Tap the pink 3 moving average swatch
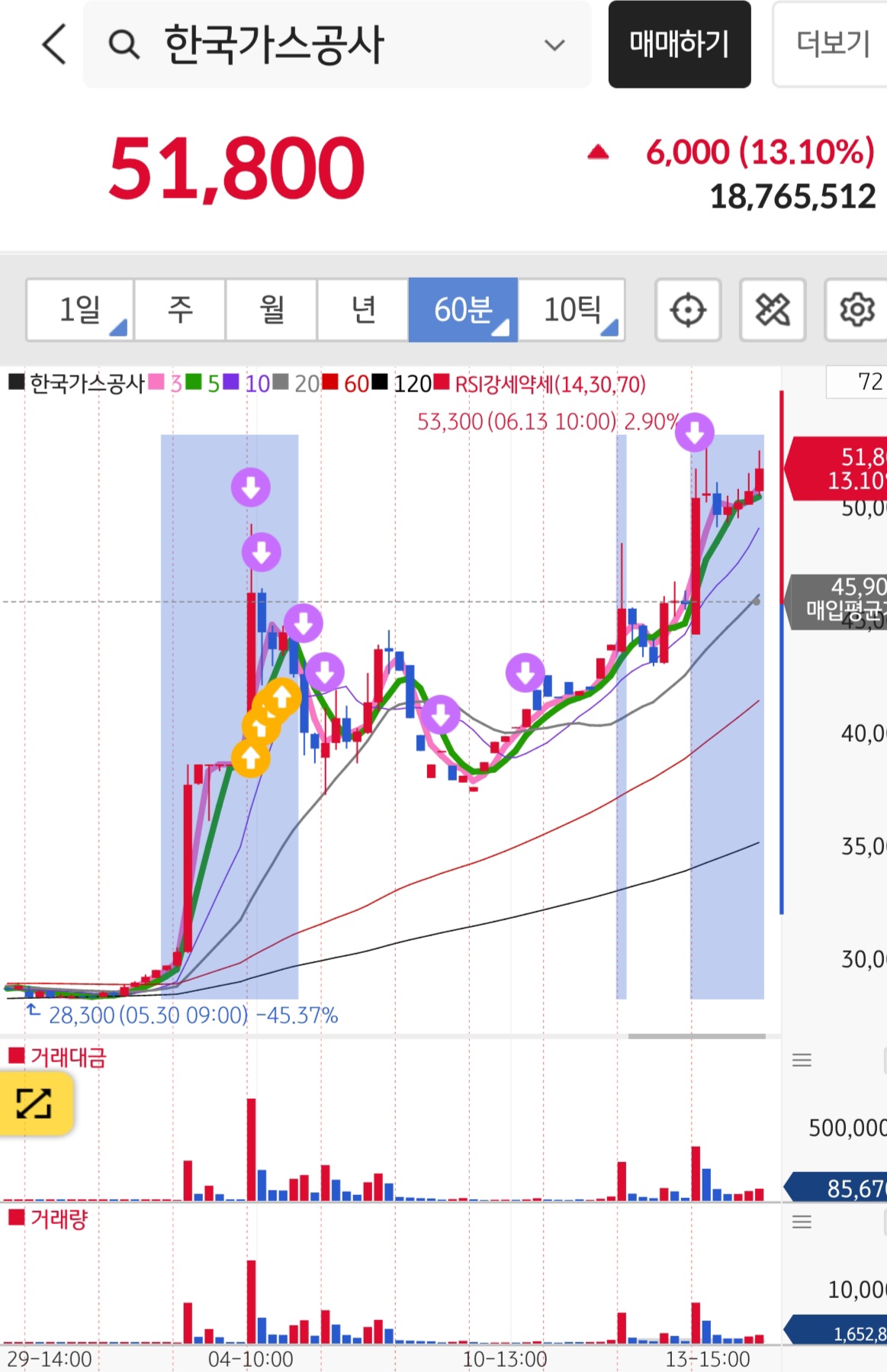This screenshot has width=887, height=1372. pyautogui.click(x=156, y=382)
